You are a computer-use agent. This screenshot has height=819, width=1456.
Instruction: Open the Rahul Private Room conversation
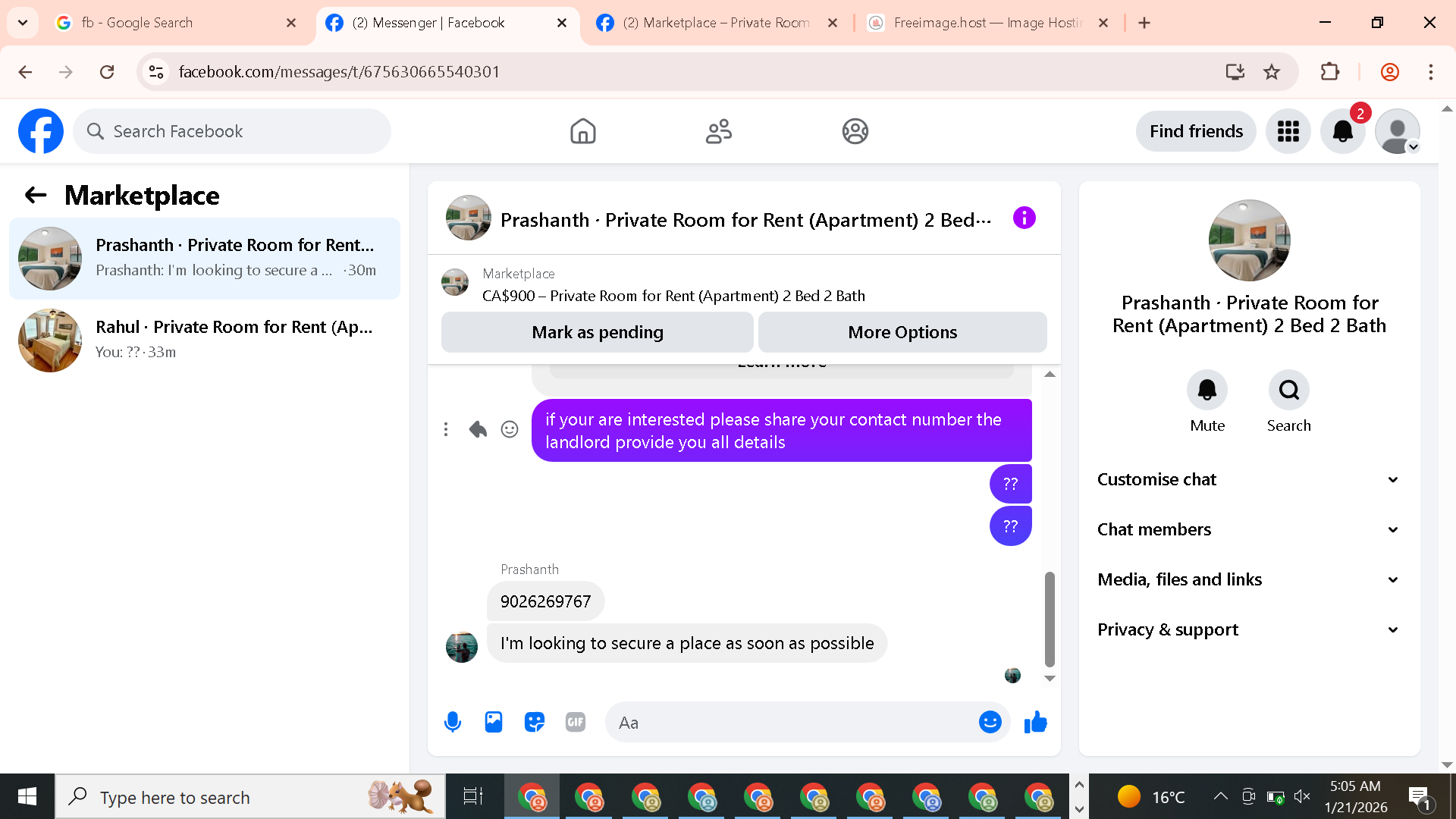(x=205, y=340)
